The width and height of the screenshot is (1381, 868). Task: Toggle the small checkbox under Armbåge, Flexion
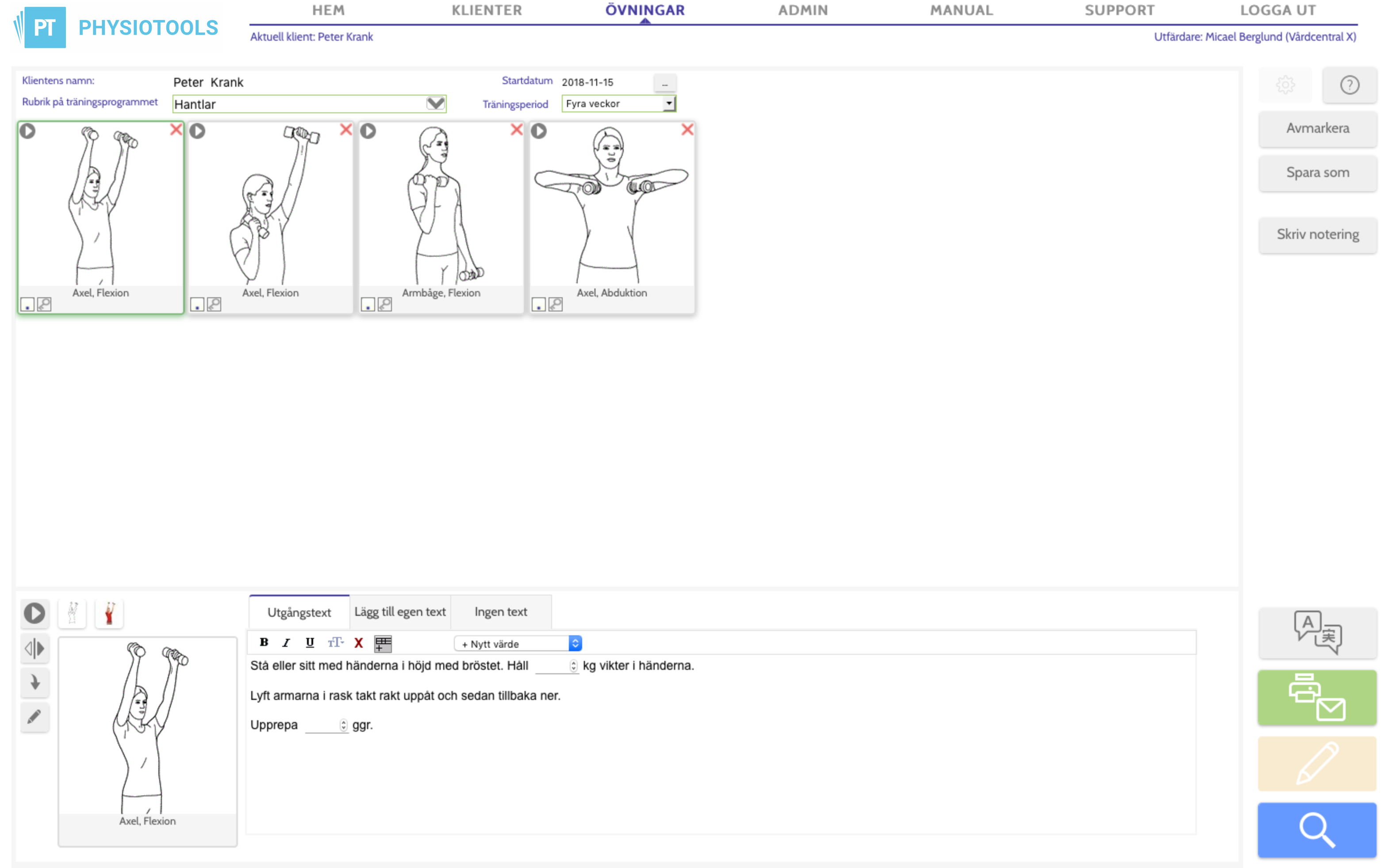[x=367, y=305]
